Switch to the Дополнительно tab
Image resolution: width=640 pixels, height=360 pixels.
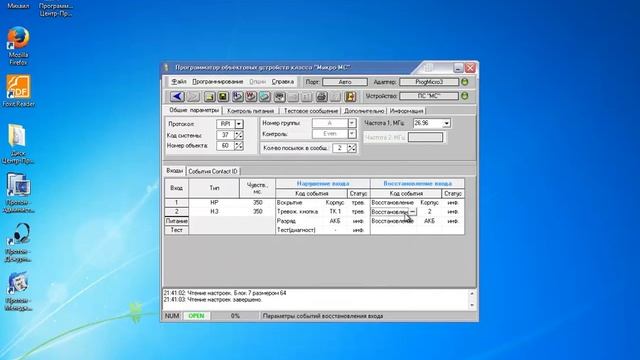coord(364,111)
